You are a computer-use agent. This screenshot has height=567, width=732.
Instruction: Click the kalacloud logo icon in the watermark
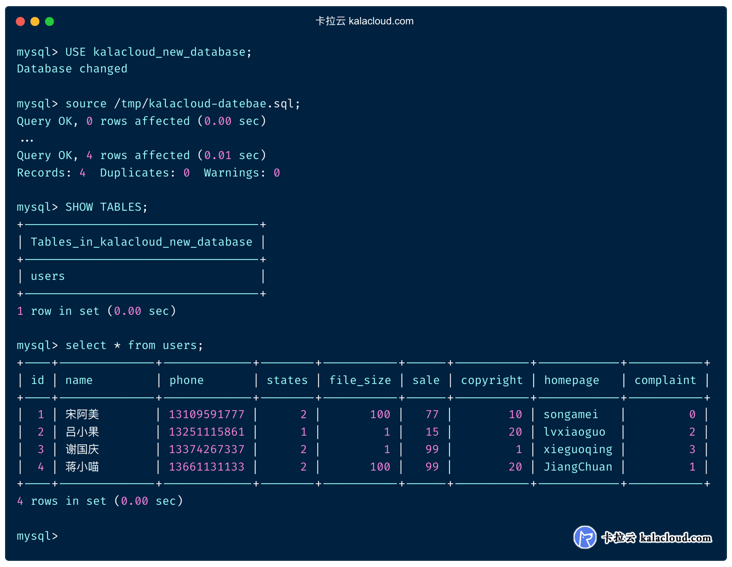pyautogui.click(x=584, y=537)
